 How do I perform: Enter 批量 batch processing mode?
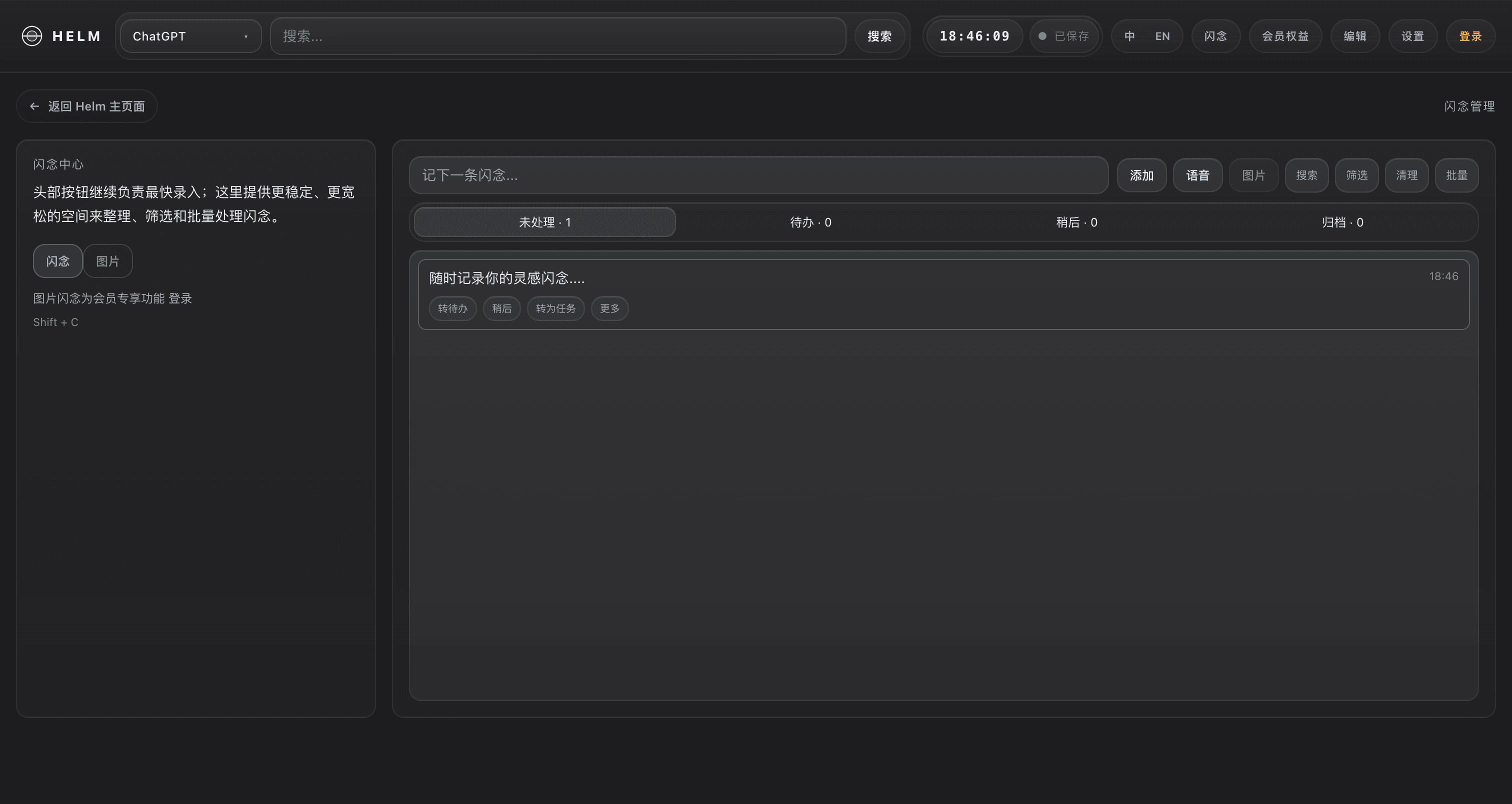1457,175
